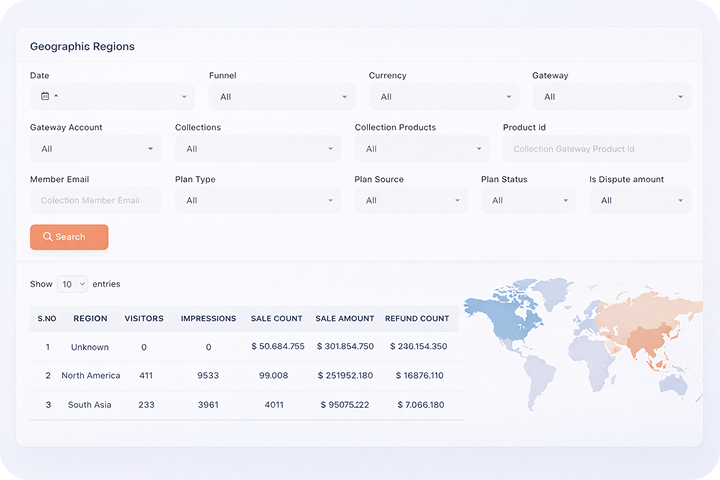Viewport: 720px width, 480px height.
Task: Click the Product Id input field
Action: (x=597, y=149)
